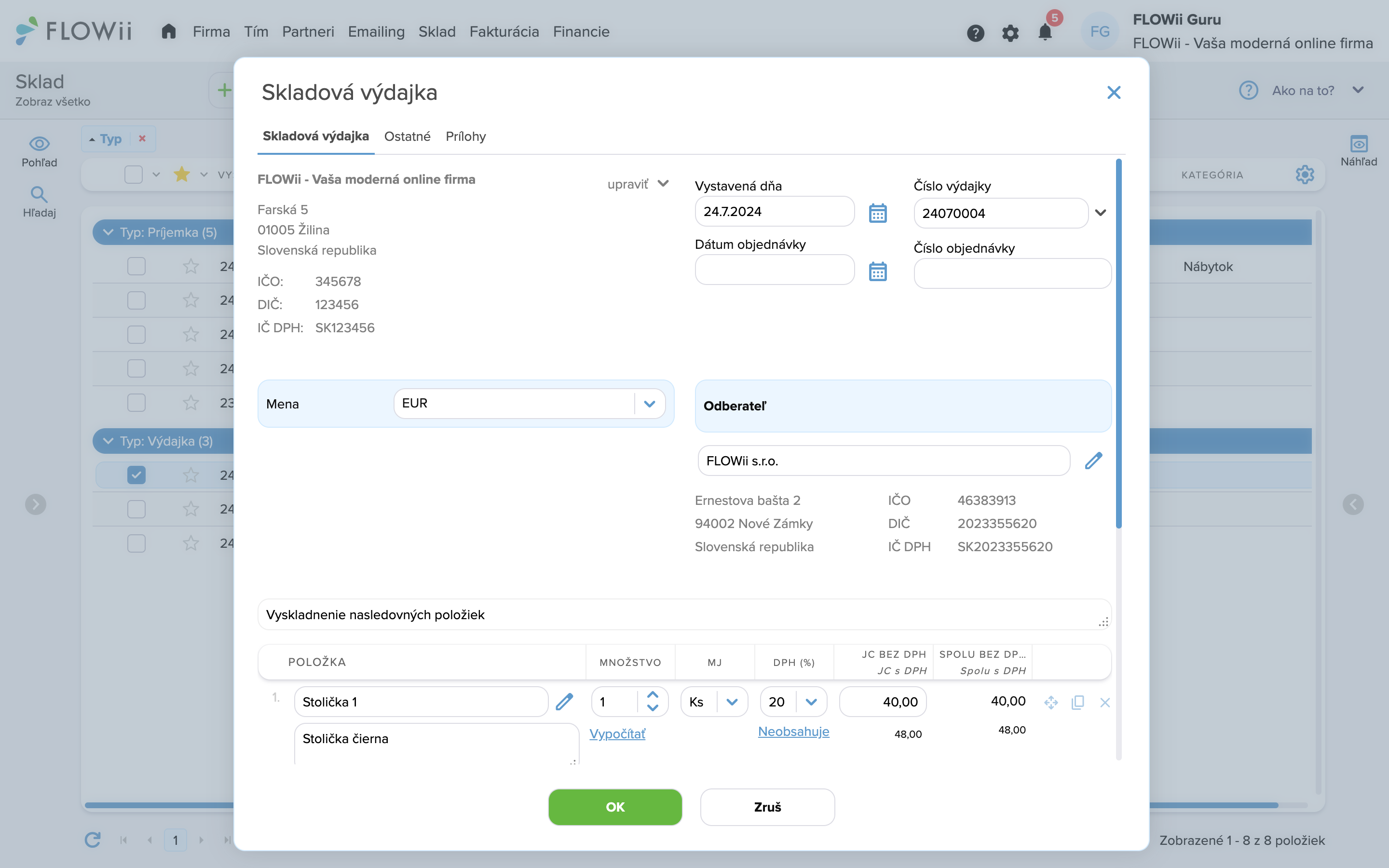This screenshot has height=868, width=1389.
Task: Edit the Stolička 1 item with the pencil
Action: tap(564, 702)
